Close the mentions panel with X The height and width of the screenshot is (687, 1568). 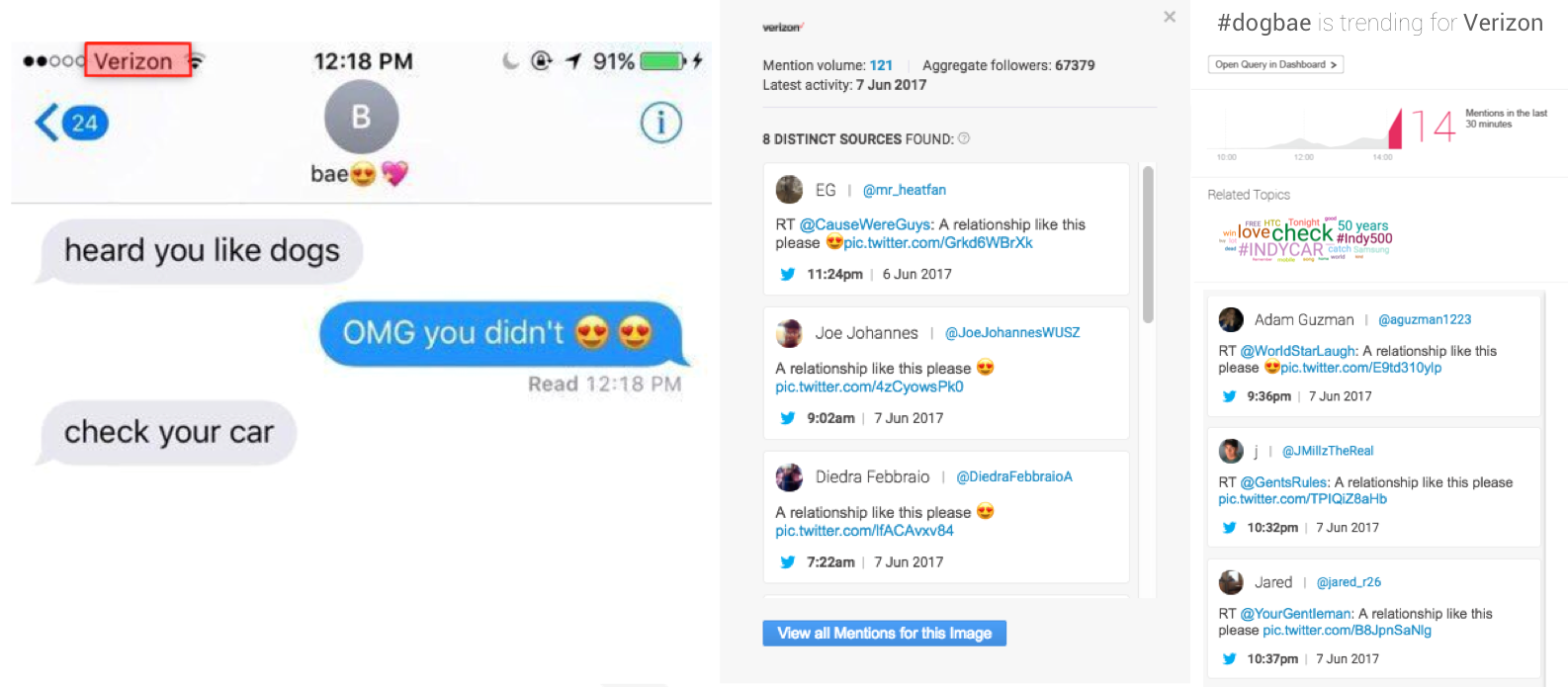(1170, 17)
